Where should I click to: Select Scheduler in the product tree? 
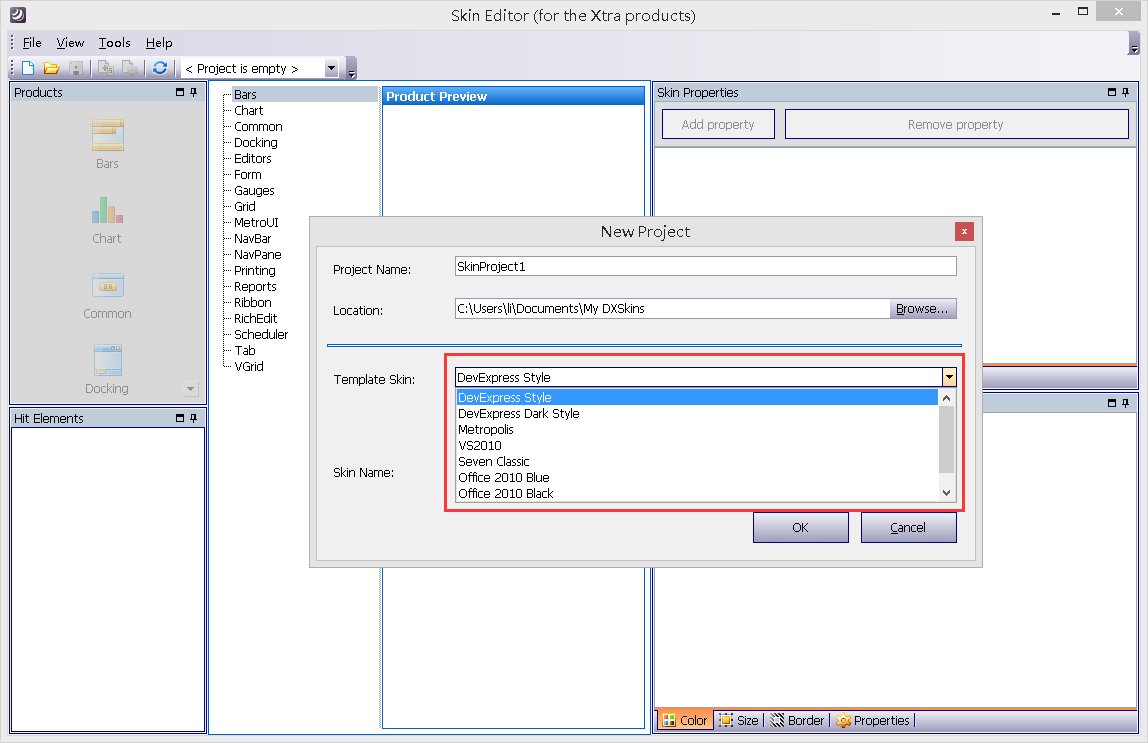(x=261, y=335)
